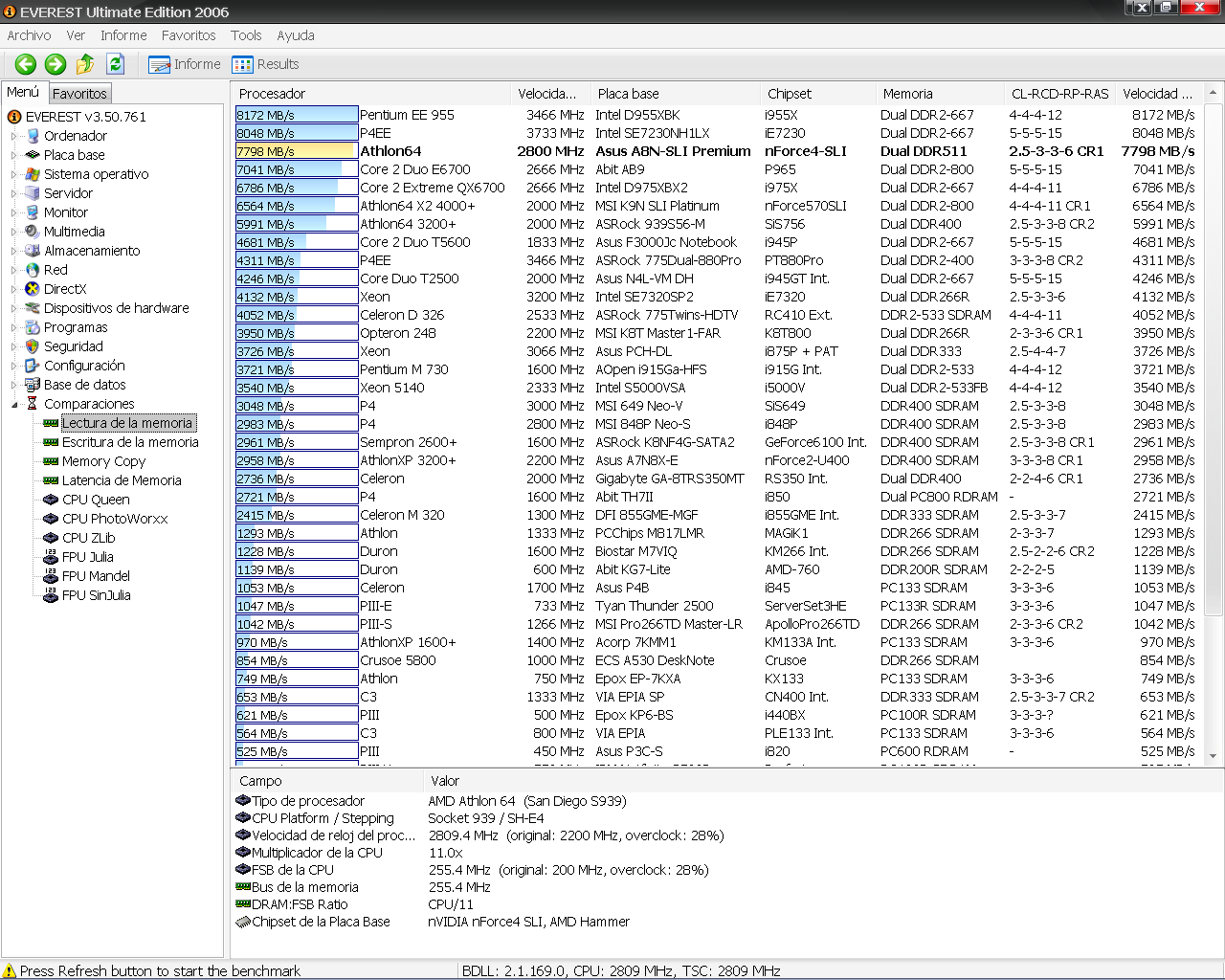The image size is (1225, 980).
Task: Click the Programas icon in the tree
Action: 33,327
